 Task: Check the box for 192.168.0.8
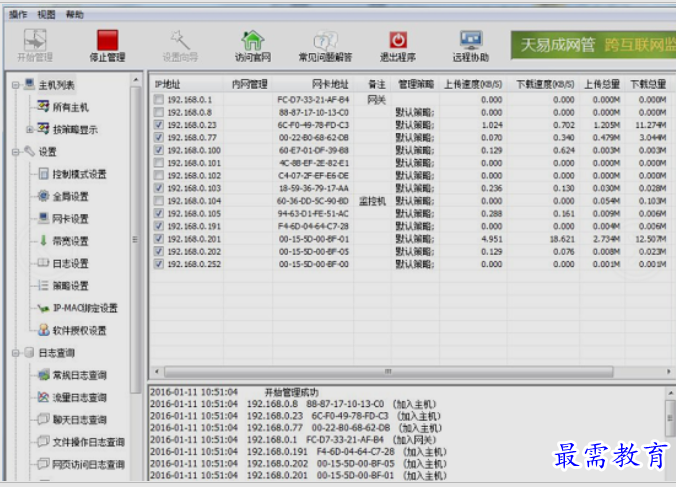point(159,112)
